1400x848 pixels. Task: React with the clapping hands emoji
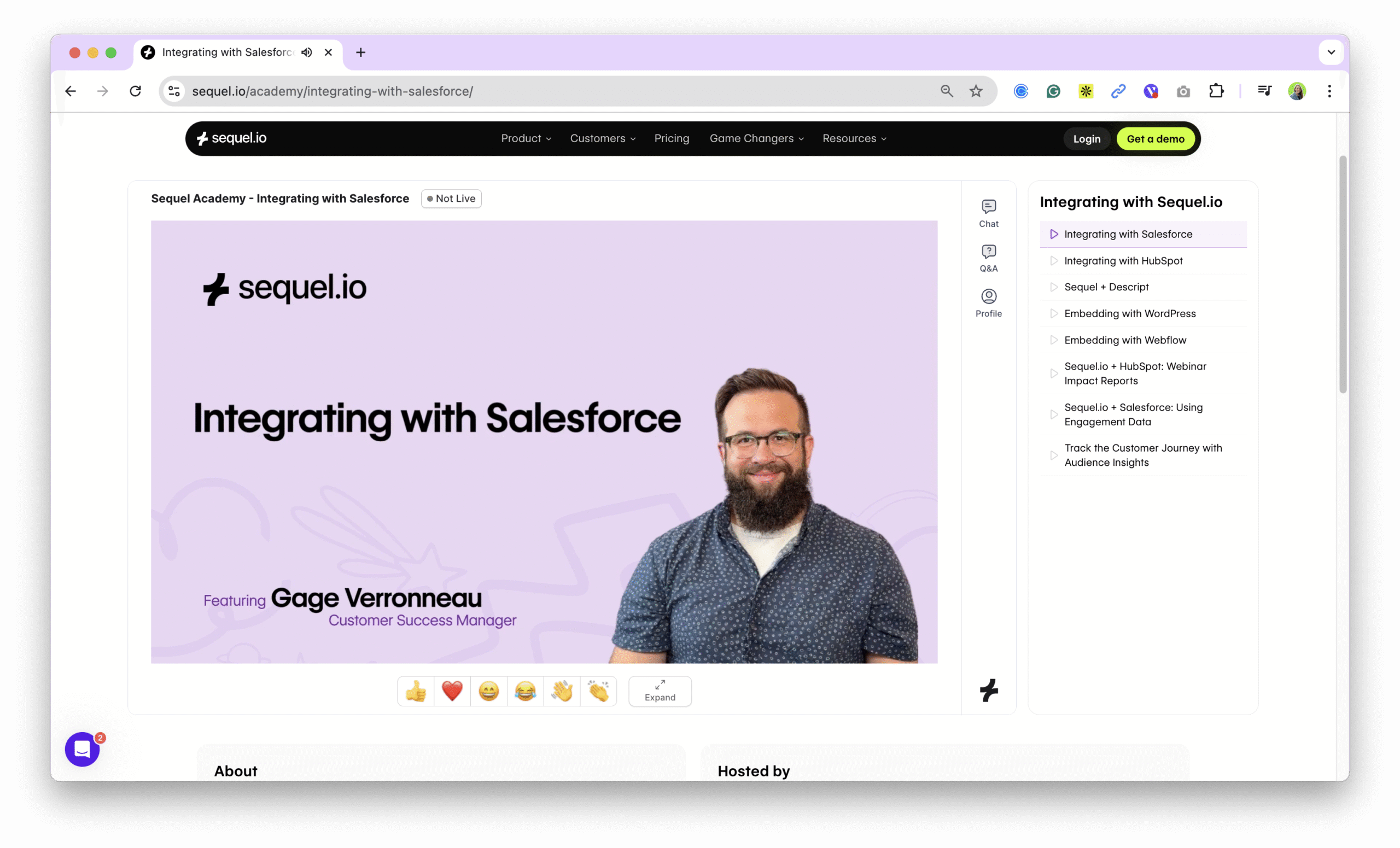[598, 691]
